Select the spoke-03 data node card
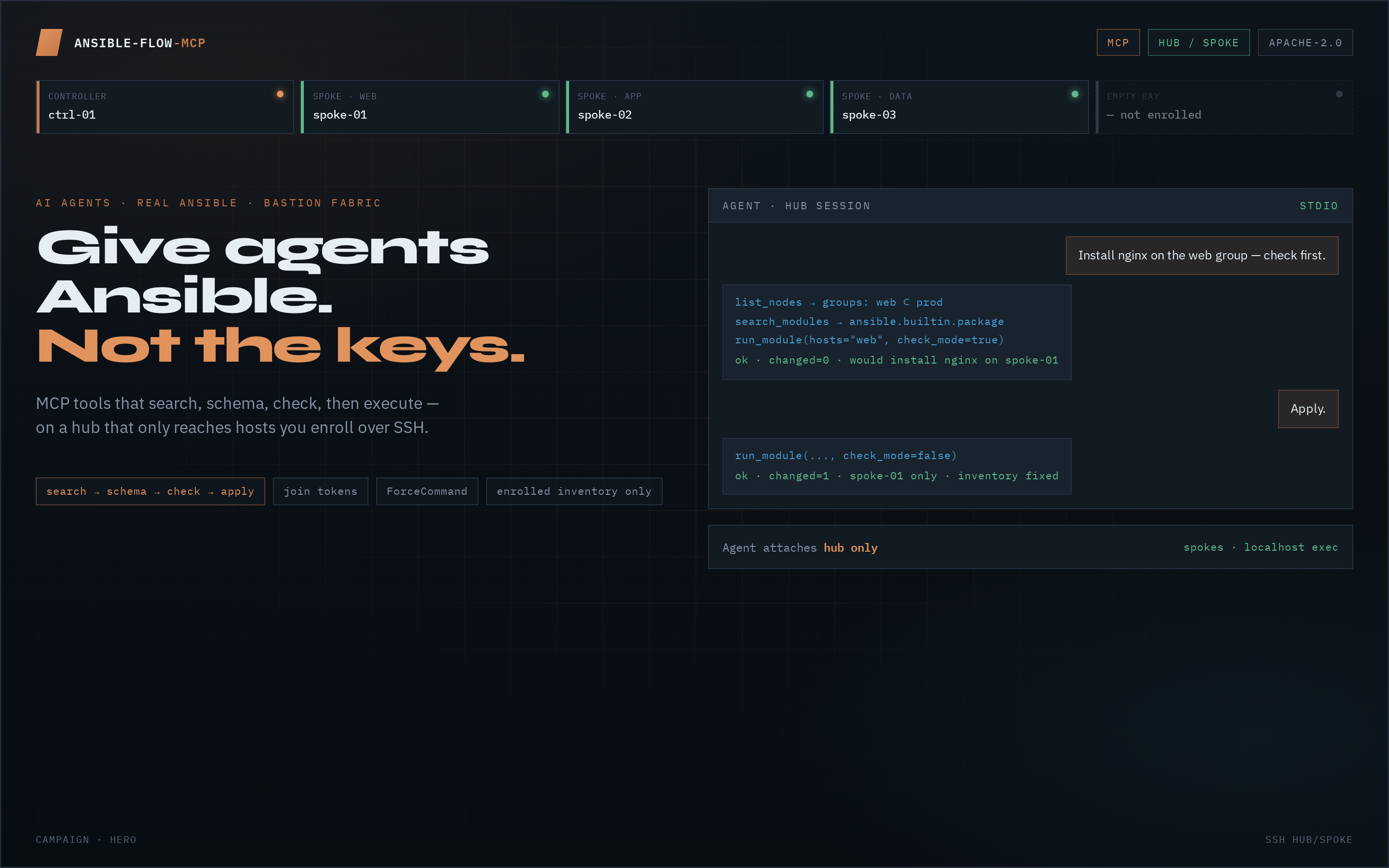Screen dimensions: 1389x868 tap(959, 107)
